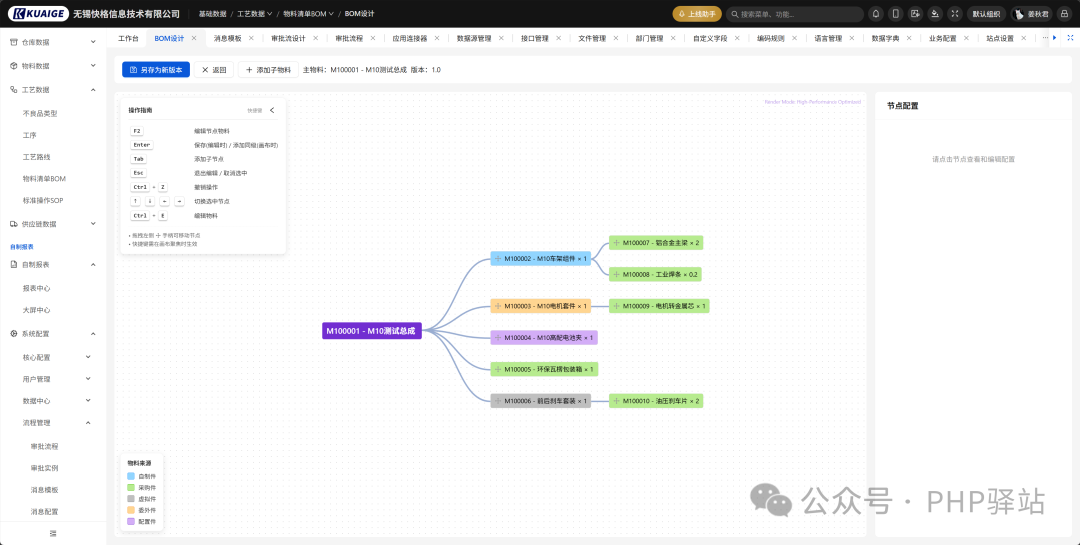Screen dimensions: 1080x545
Task: Click the 自制报表 document icon in the sidebar
Action: 14,265
